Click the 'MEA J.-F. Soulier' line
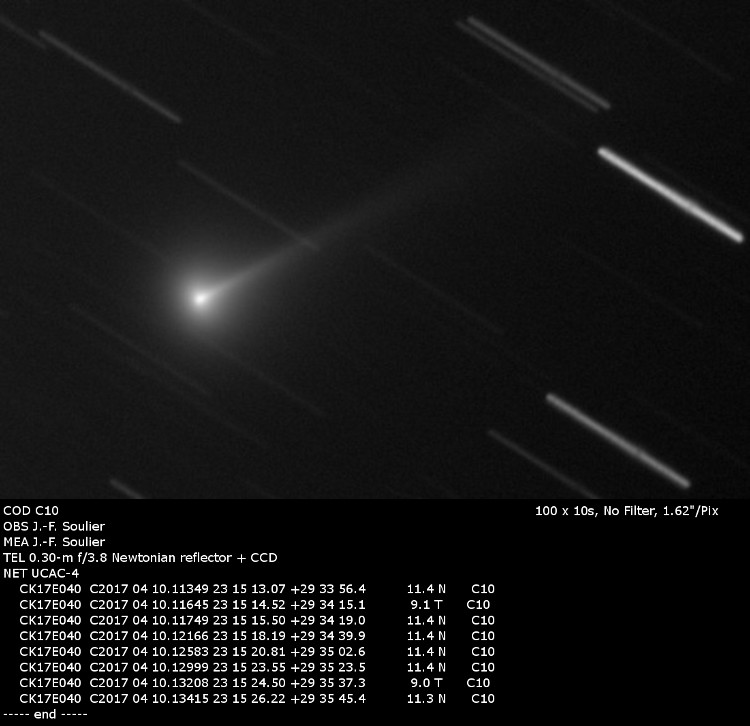750x726 pixels. pyautogui.click(x=54, y=542)
